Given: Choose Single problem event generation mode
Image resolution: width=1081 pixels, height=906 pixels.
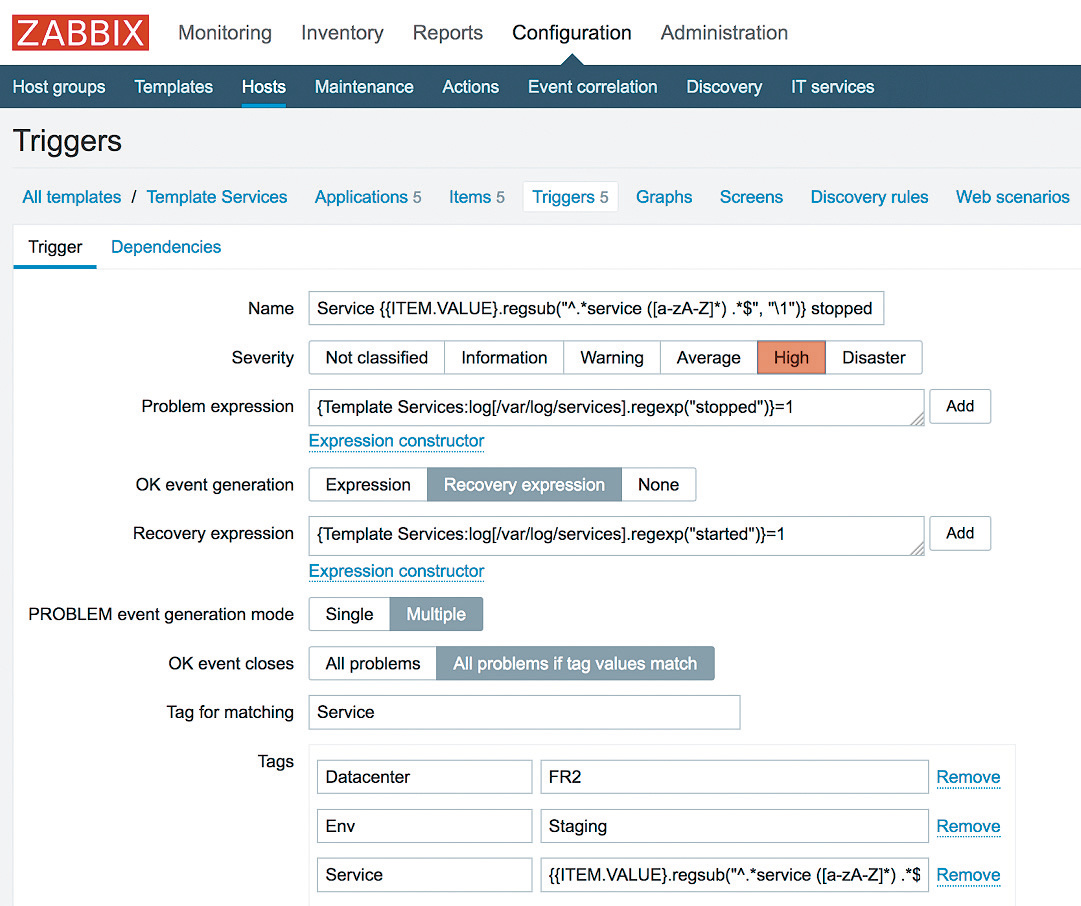Looking at the screenshot, I should 349,614.
